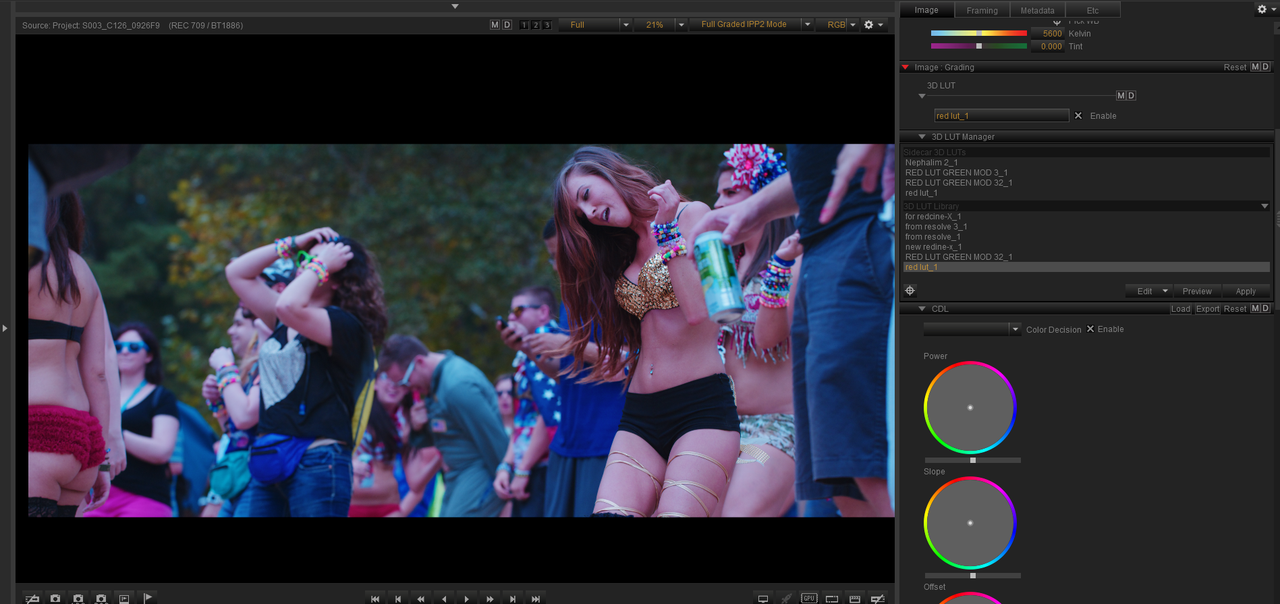Switch to the Framing tab
This screenshot has height=604, width=1280.
pos(982,10)
